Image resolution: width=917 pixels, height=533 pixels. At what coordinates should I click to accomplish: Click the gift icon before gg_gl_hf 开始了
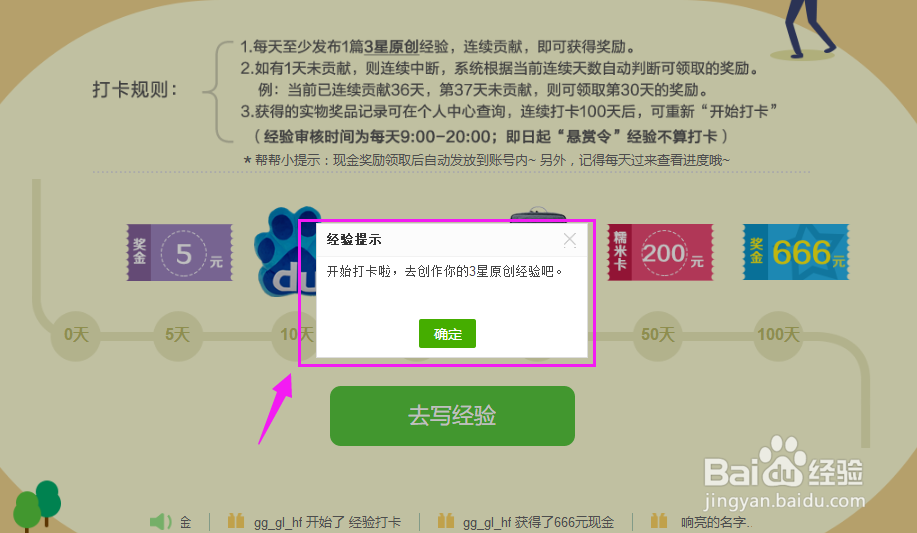point(236,521)
